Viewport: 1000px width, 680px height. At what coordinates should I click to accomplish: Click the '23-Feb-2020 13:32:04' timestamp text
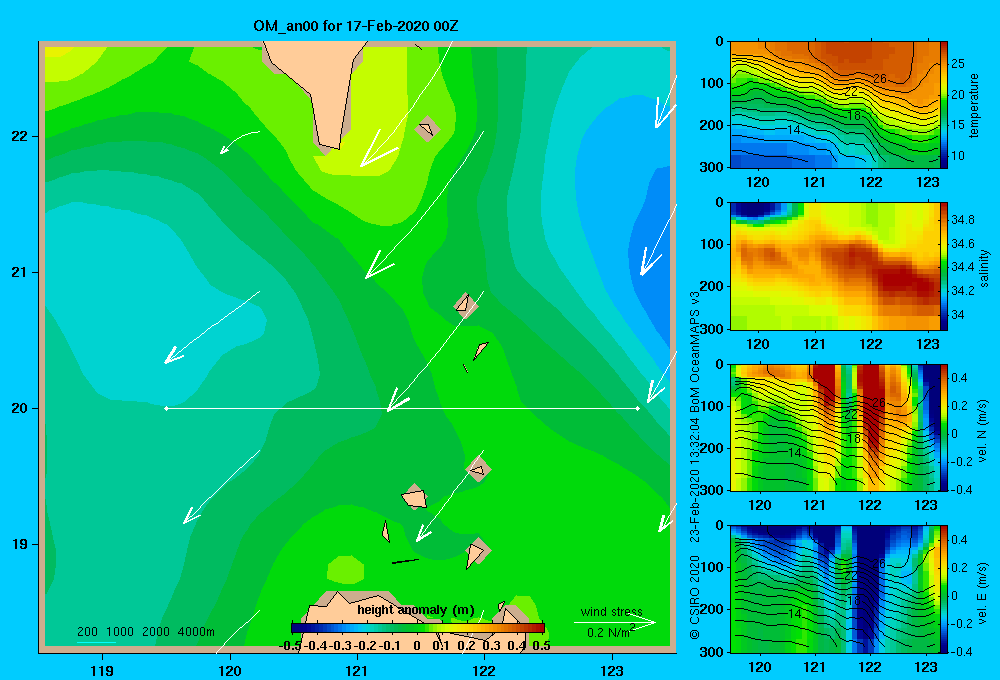tap(695, 482)
